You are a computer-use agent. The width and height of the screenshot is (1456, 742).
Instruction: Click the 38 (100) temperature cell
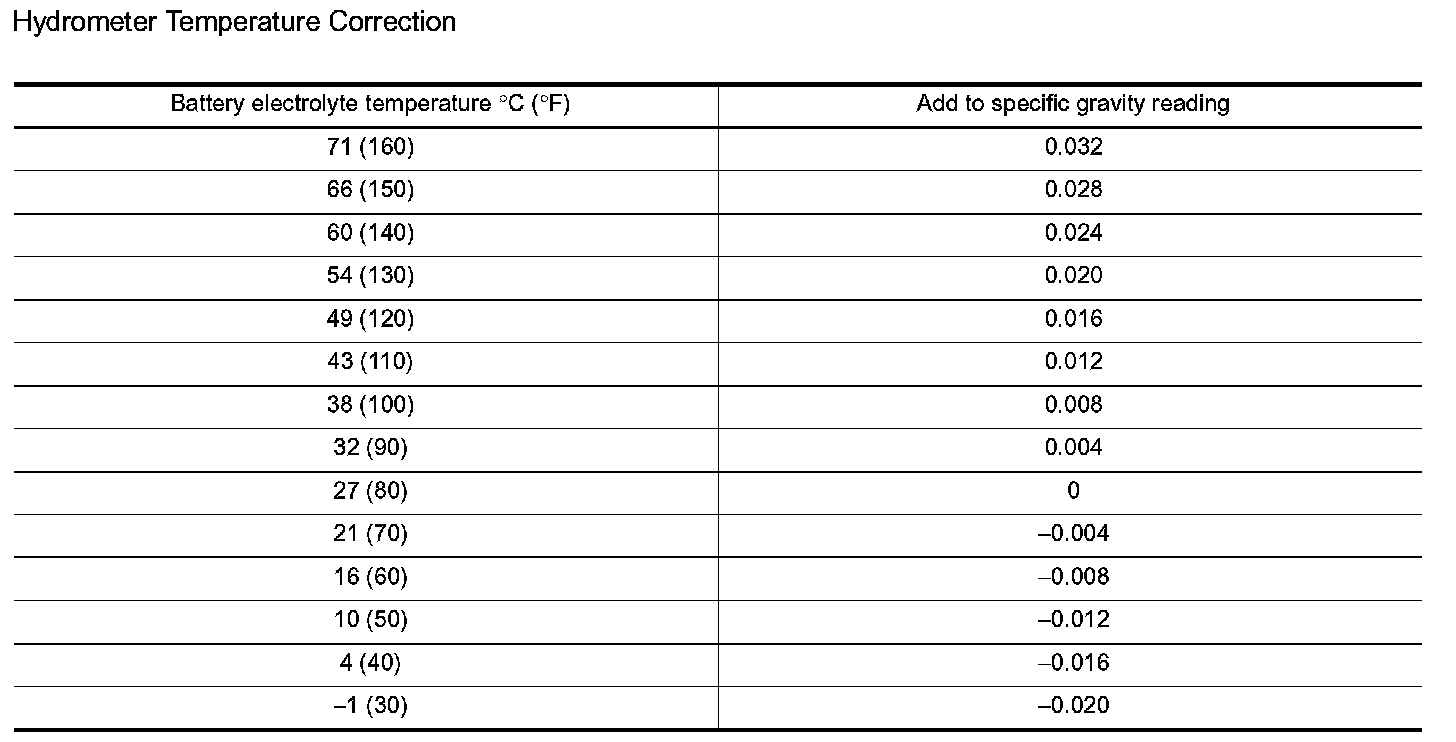coord(370,405)
